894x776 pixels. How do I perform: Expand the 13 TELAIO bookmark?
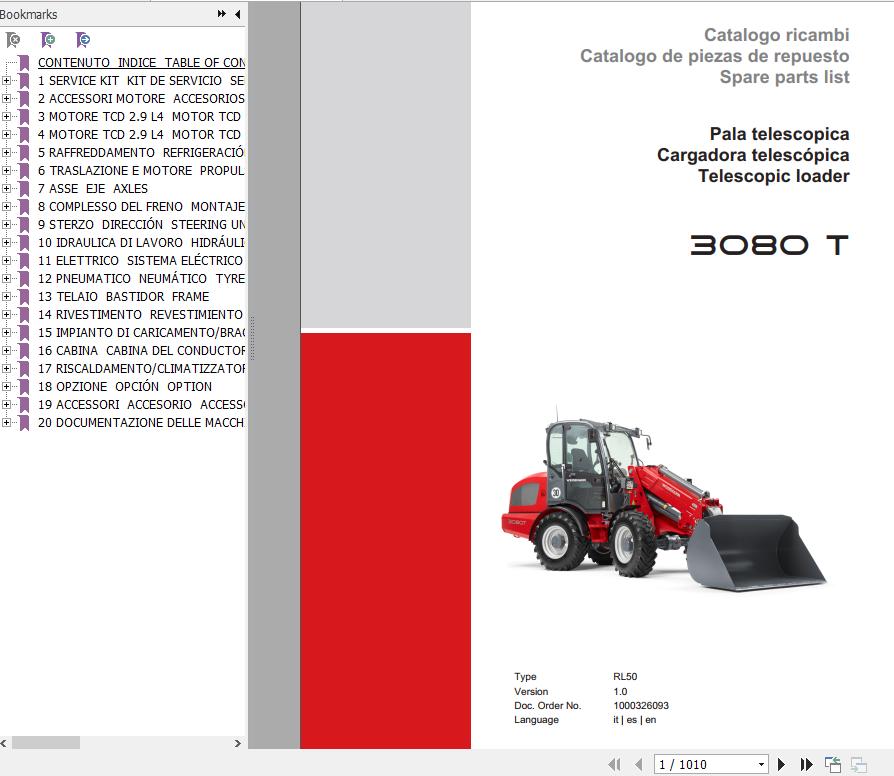tap(6, 296)
